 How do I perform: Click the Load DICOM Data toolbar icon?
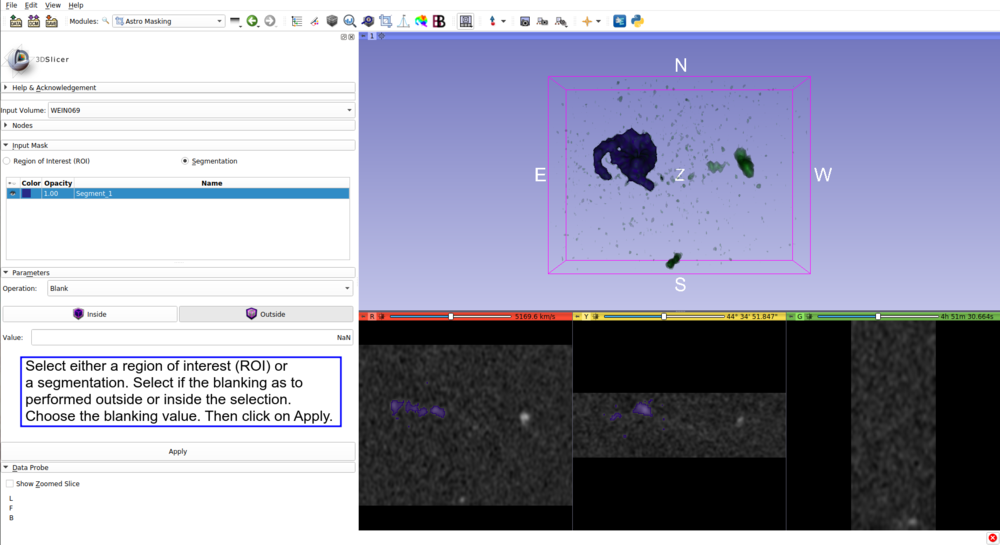(x=34, y=21)
